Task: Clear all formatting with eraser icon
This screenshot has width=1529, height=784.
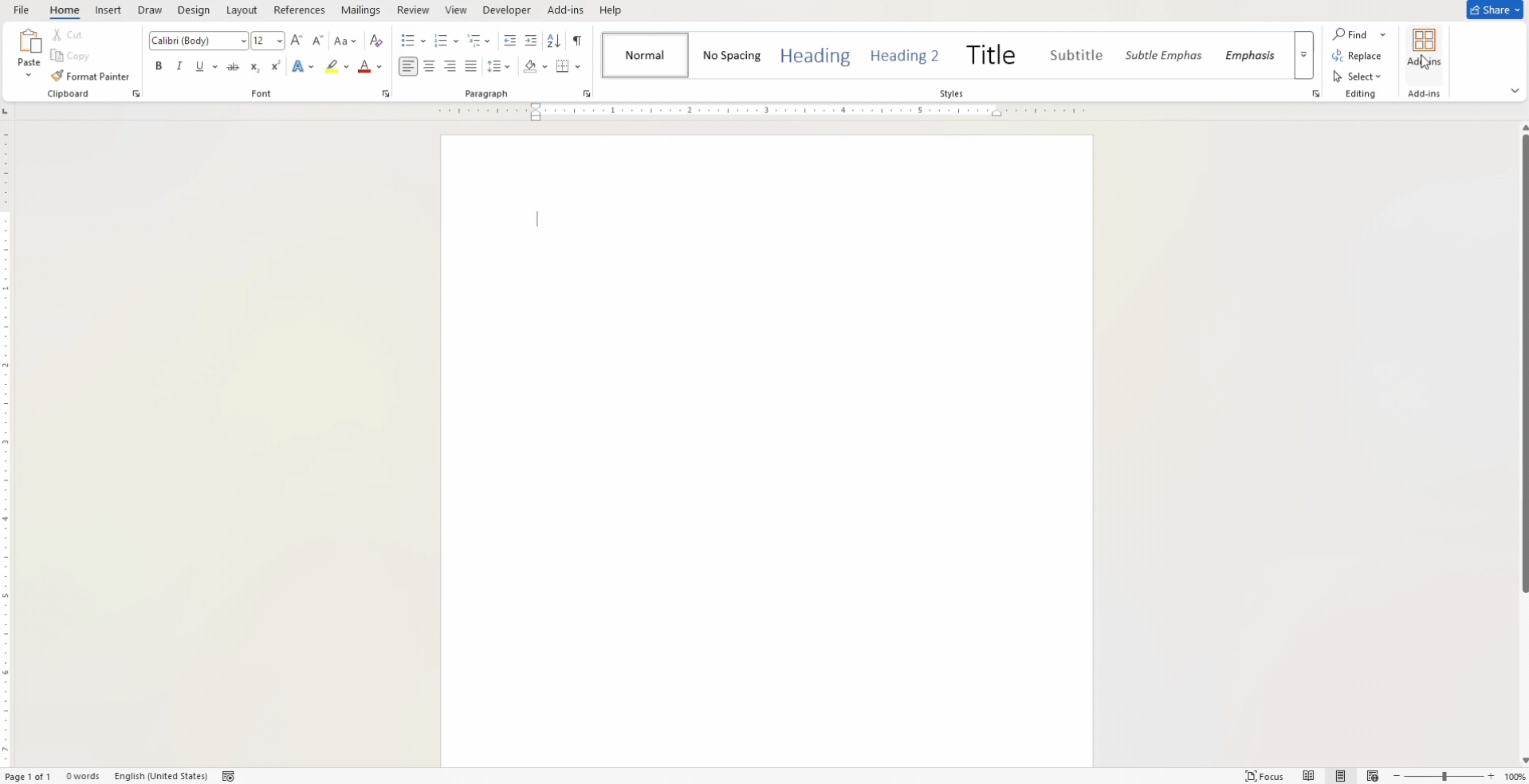Action: point(376,41)
